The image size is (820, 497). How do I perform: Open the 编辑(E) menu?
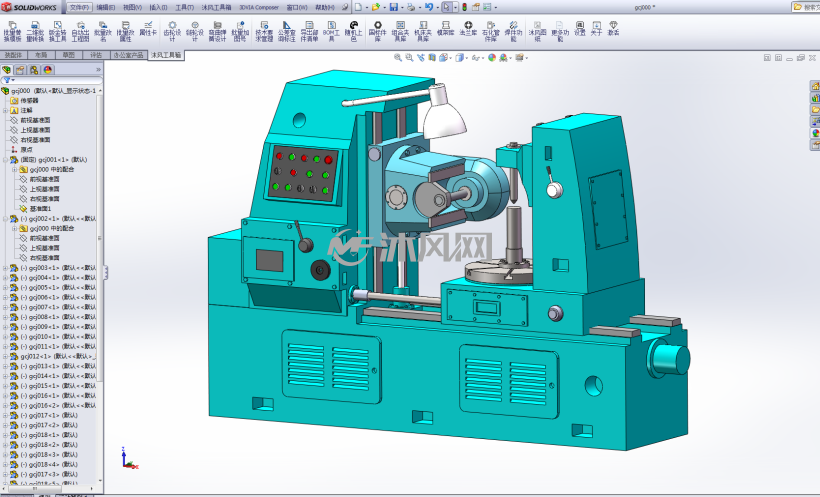pyautogui.click(x=106, y=7)
